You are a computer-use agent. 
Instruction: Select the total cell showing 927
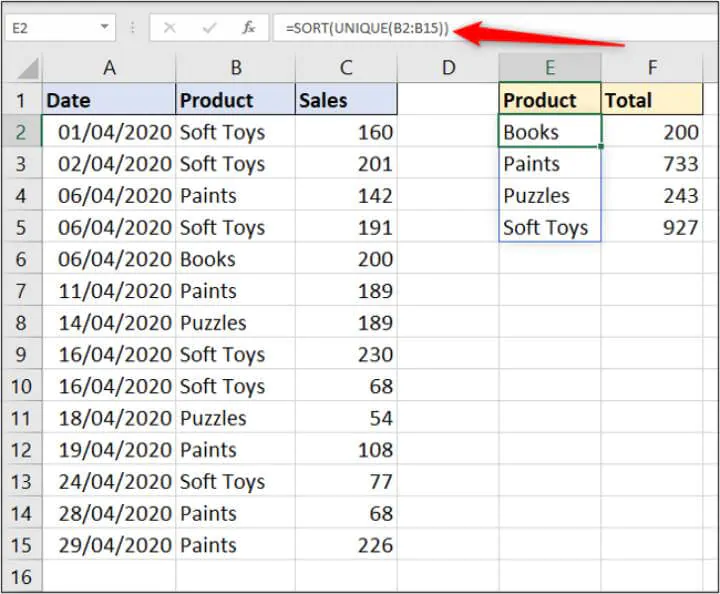click(x=652, y=227)
